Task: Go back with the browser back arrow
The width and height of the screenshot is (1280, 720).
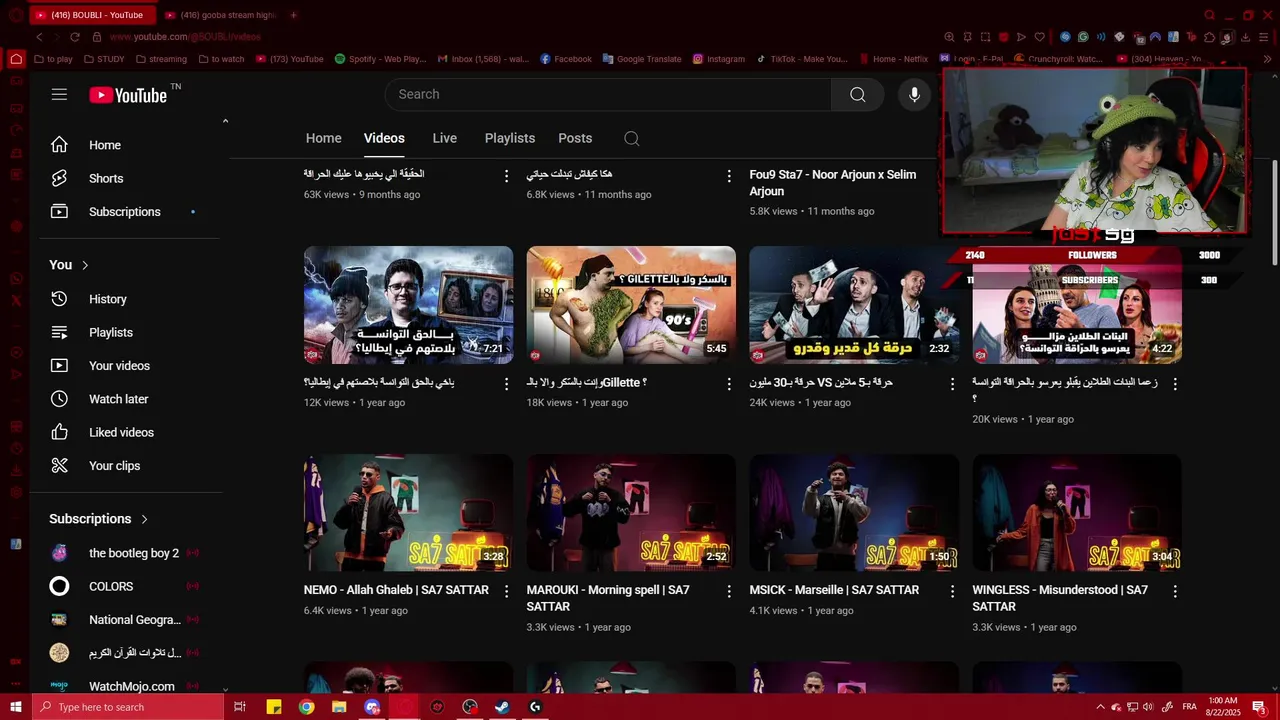Action: (x=39, y=37)
